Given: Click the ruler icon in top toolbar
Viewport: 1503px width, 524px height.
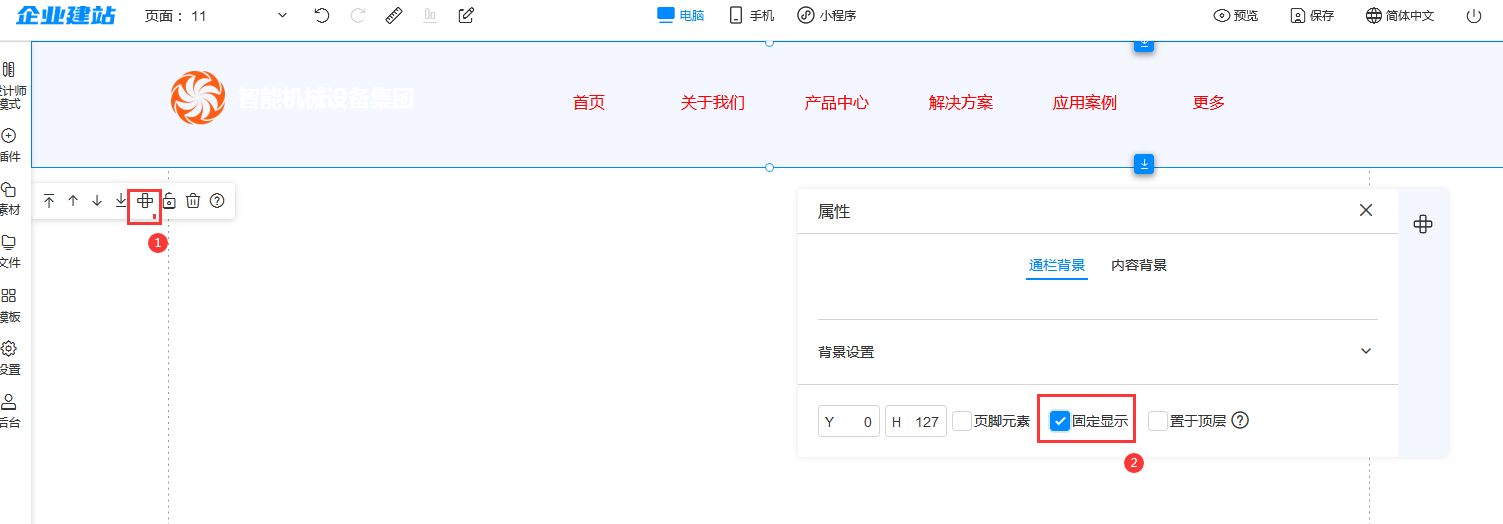Looking at the screenshot, I should (x=394, y=15).
